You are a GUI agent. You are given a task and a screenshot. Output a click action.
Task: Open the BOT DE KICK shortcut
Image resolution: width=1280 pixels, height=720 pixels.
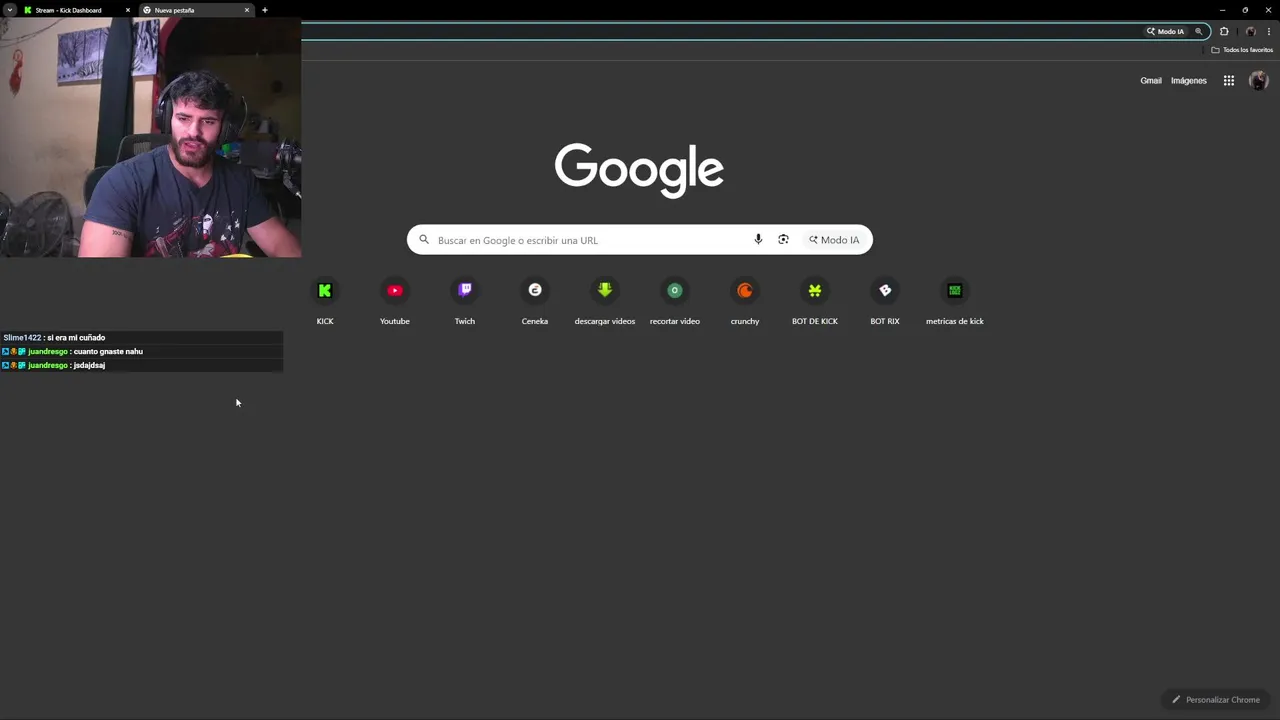pos(815,302)
